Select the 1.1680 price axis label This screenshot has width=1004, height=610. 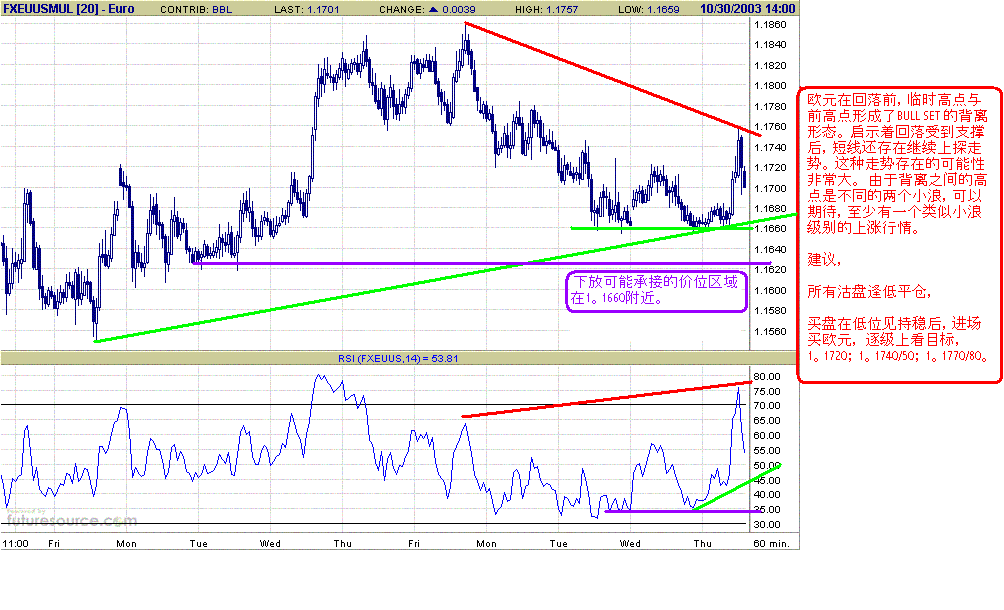coord(770,209)
